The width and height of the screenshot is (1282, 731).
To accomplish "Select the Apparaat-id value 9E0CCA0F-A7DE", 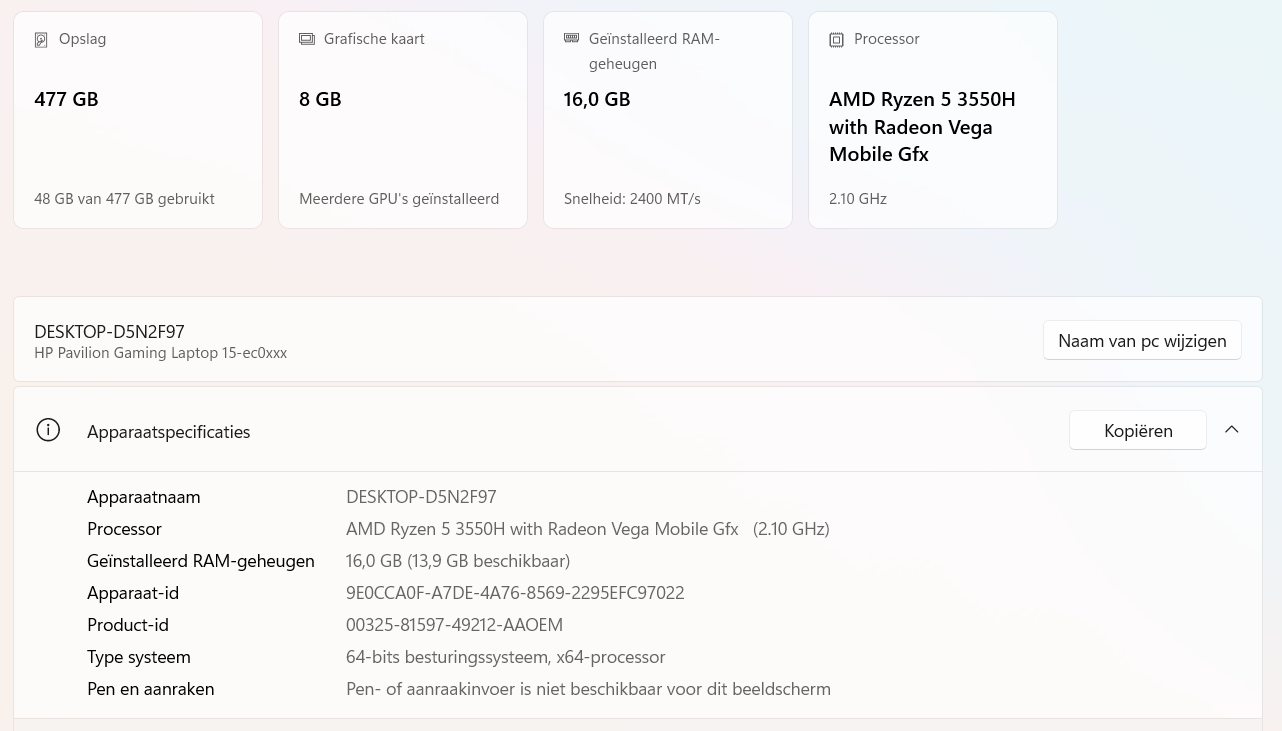I will coord(514,593).
